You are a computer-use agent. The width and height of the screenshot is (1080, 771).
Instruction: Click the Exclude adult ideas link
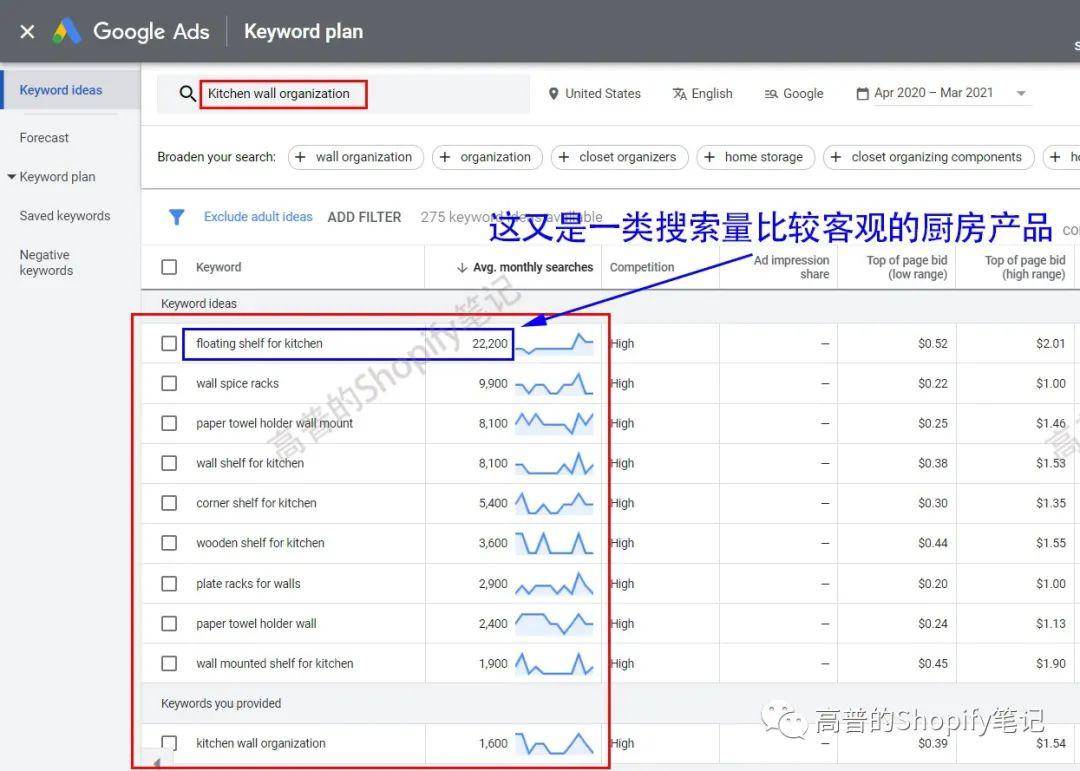pyautogui.click(x=258, y=217)
